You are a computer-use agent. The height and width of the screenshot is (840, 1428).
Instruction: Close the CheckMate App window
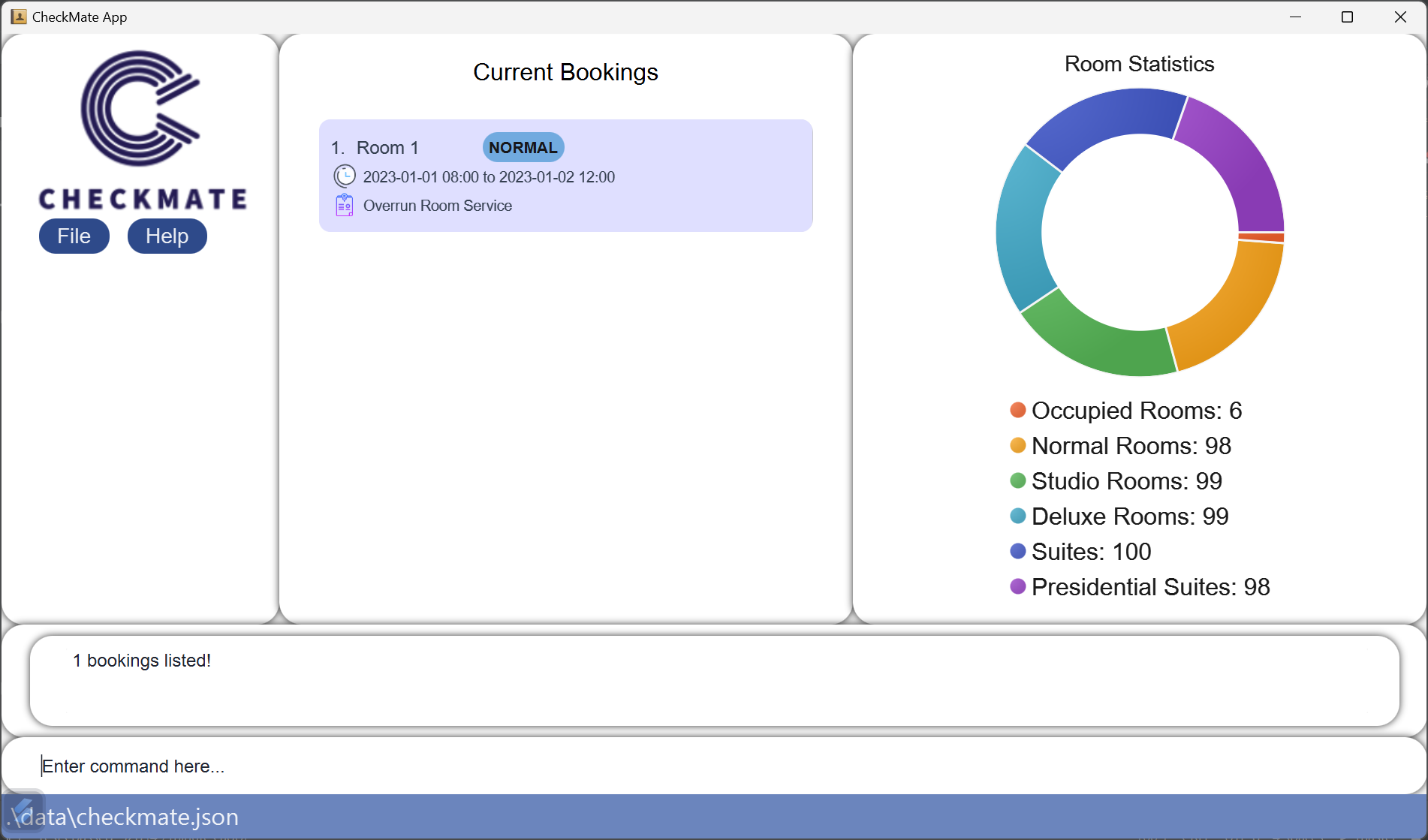[x=1400, y=17]
